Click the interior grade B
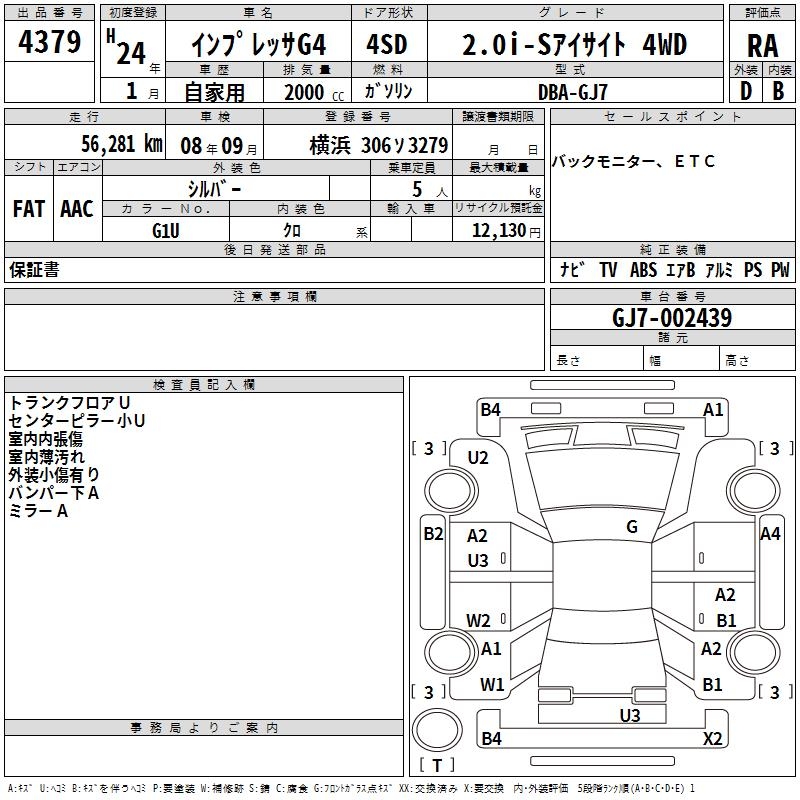800x800 pixels. [x=778, y=91]
